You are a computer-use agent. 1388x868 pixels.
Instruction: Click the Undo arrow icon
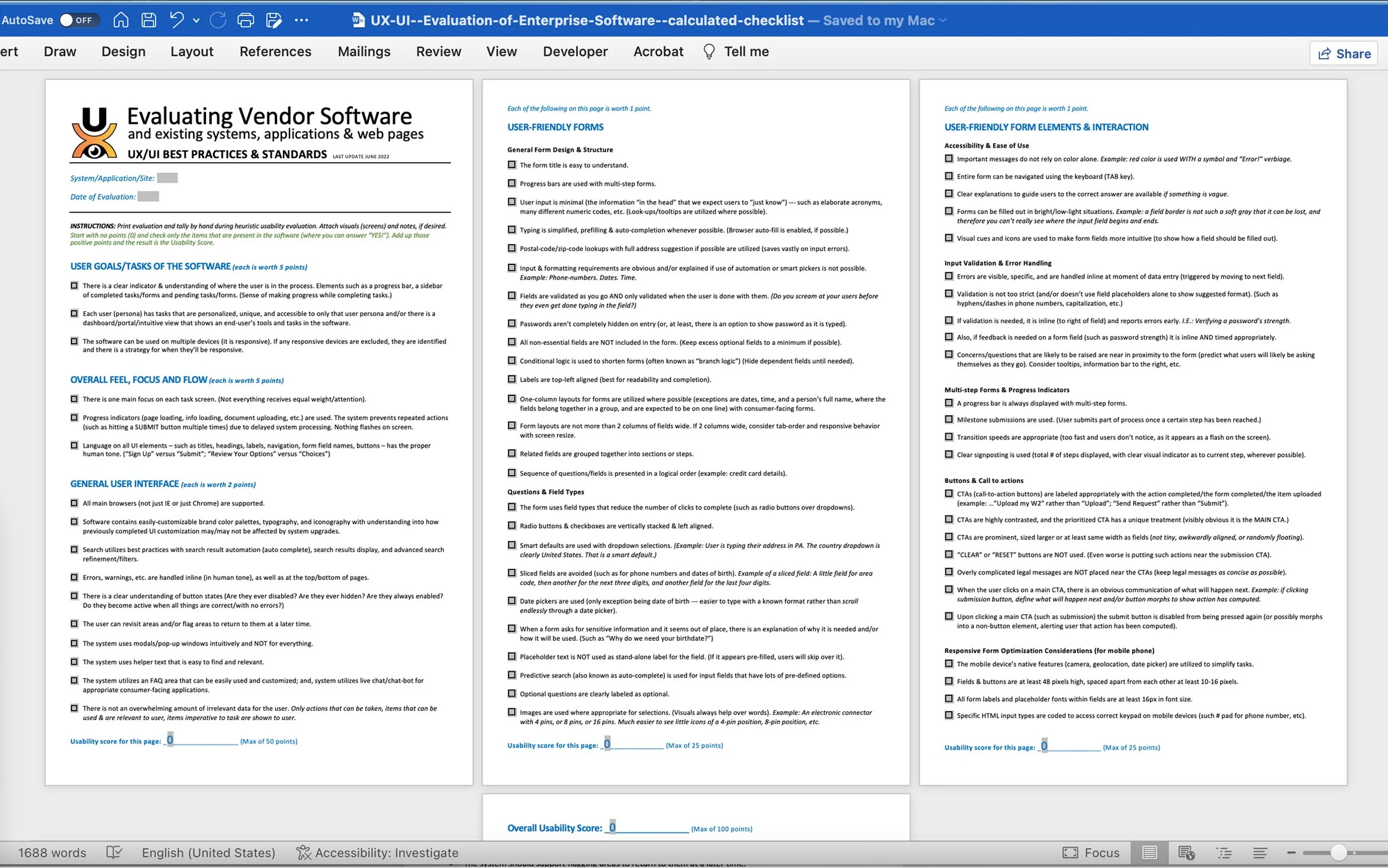176,20
